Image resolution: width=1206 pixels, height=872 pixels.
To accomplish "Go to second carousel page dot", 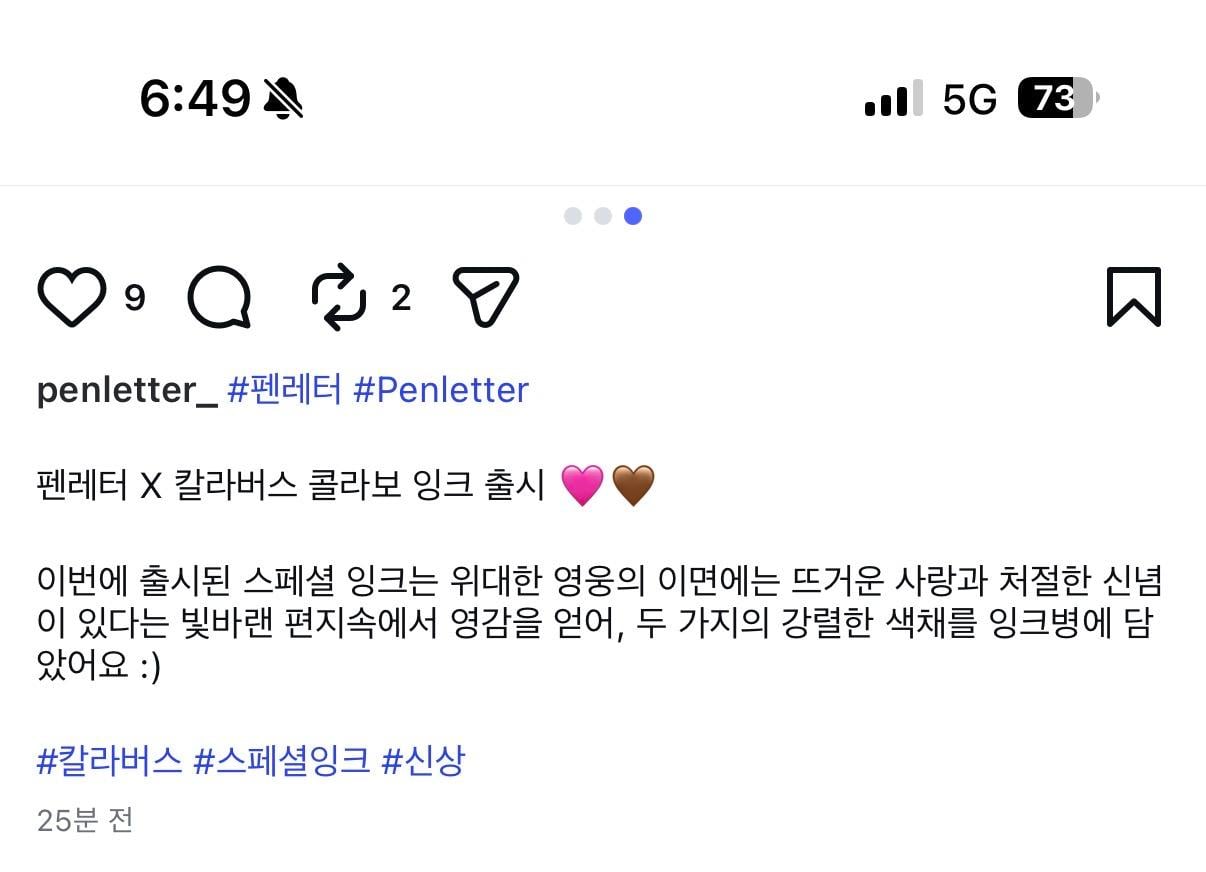I will point(603,216).
